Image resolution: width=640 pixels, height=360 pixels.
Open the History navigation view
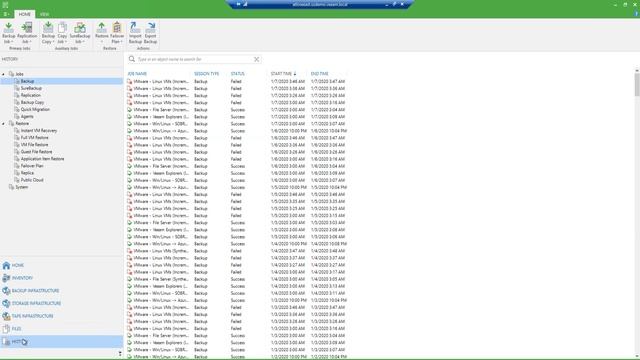[x=61, y=342]
